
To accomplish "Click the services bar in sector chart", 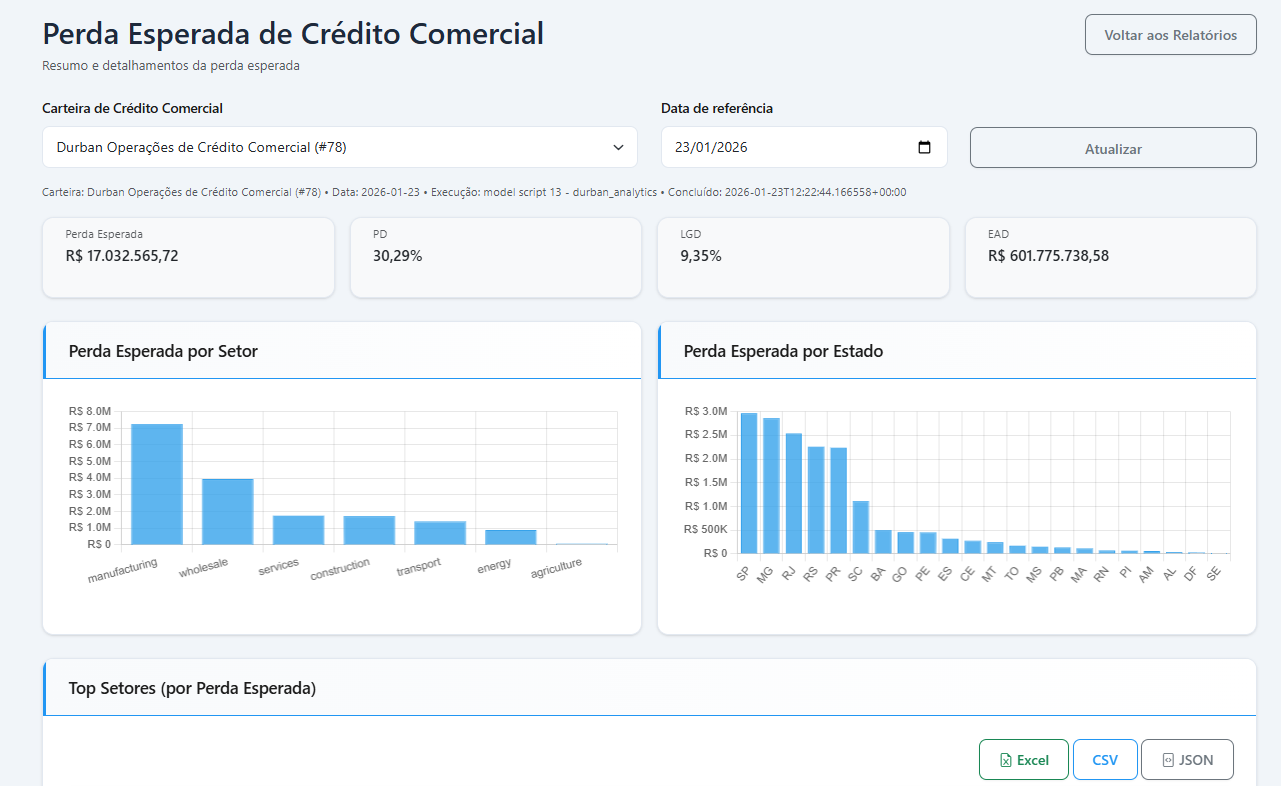I will (299, 530).
